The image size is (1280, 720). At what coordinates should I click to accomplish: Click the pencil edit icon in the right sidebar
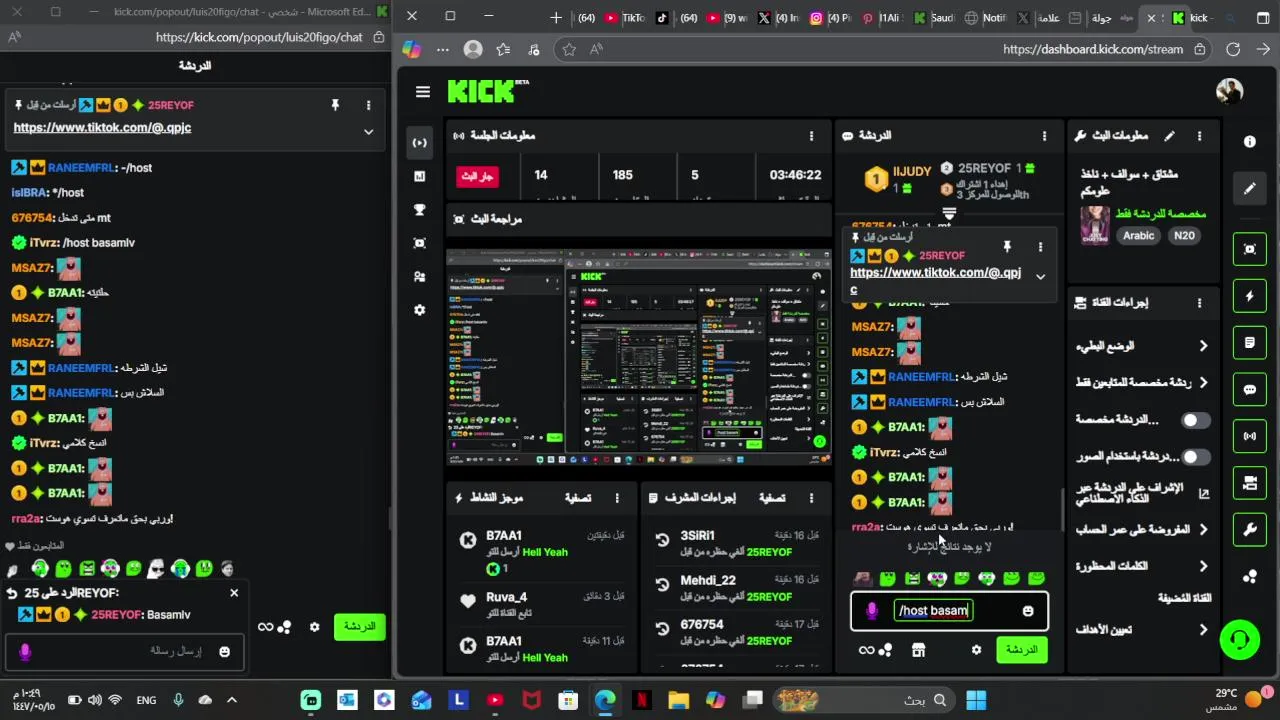pyautogui.click(x=1249, y=188)
